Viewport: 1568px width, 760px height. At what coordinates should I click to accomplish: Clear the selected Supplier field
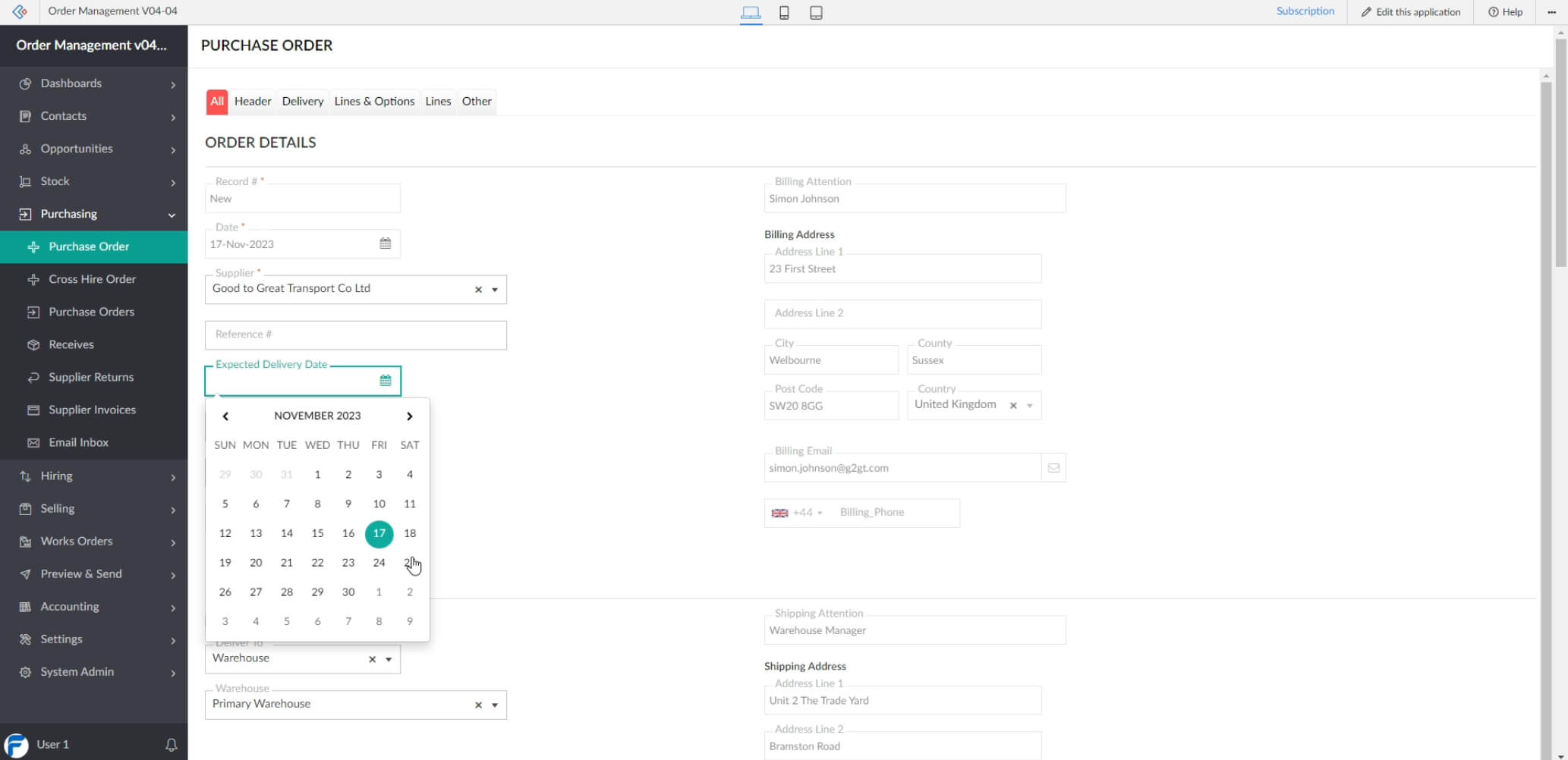(478, 289)
